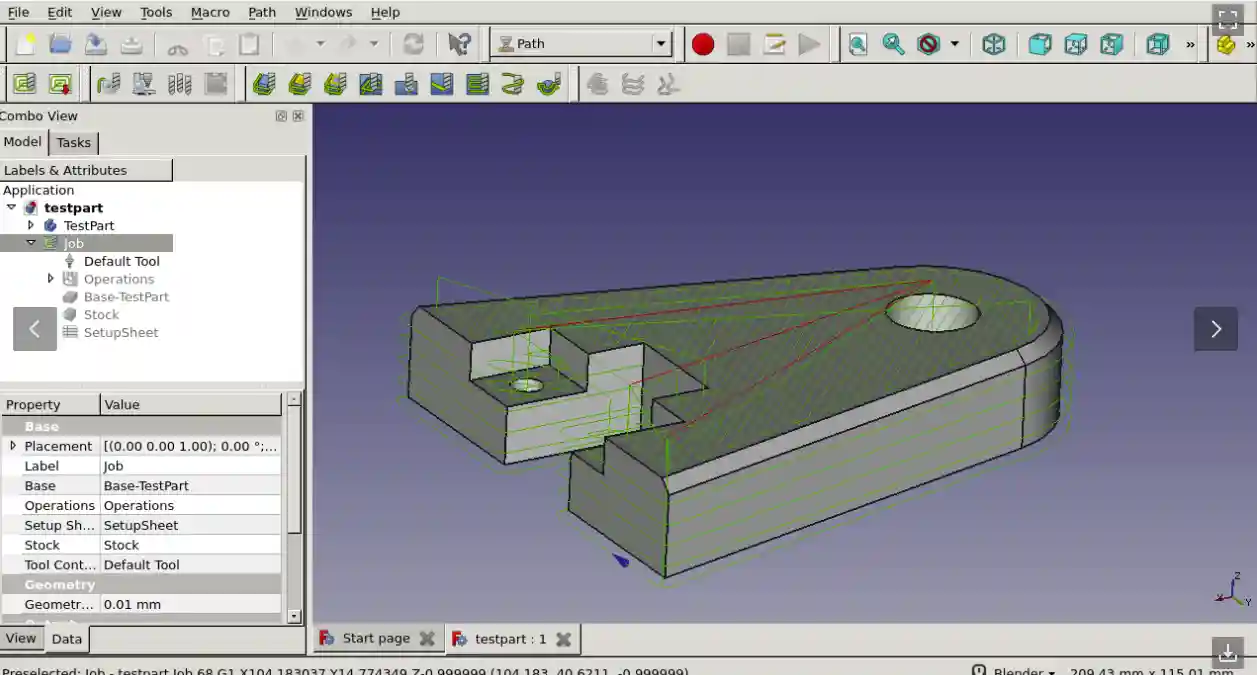Expand the Placement property row
This screenshot has width=1257, height=675.
[x=13, y=446]
